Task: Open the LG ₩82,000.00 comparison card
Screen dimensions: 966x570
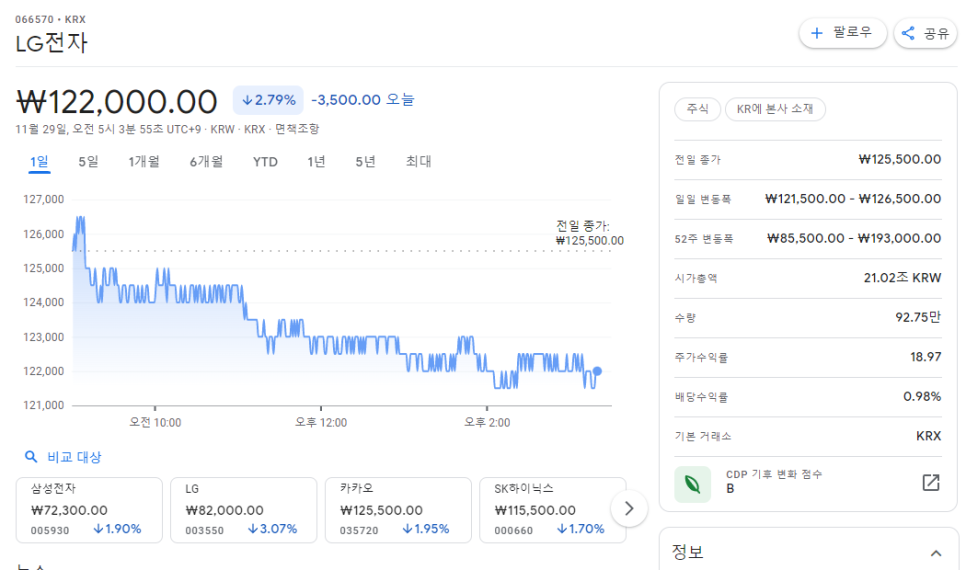Action: pyautogui.click(x=243, y=510)
